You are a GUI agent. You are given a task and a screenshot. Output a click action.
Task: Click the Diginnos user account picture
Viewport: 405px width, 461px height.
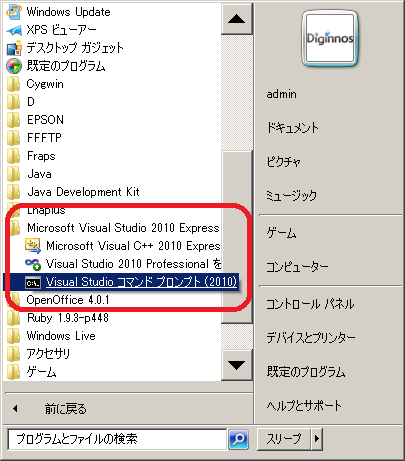coord(330,38)
